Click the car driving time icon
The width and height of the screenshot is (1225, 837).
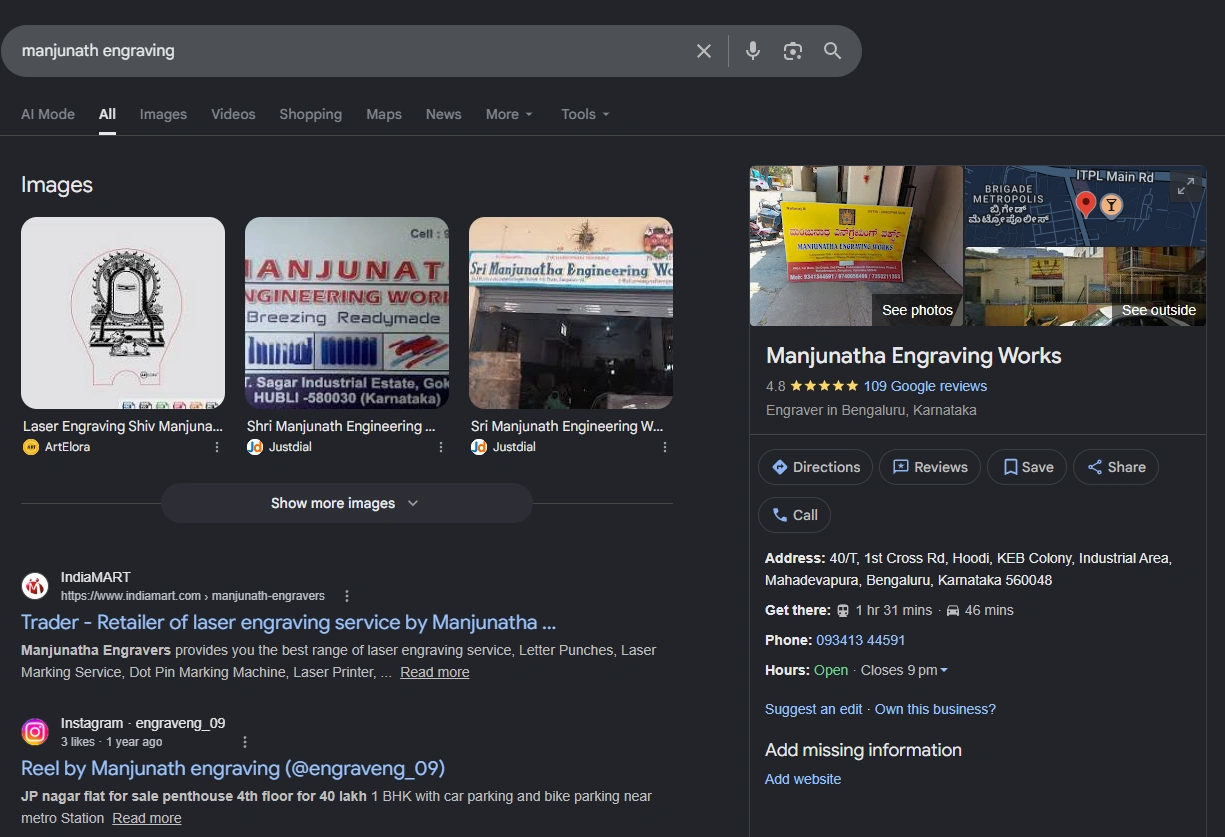[x=953, y=610]
